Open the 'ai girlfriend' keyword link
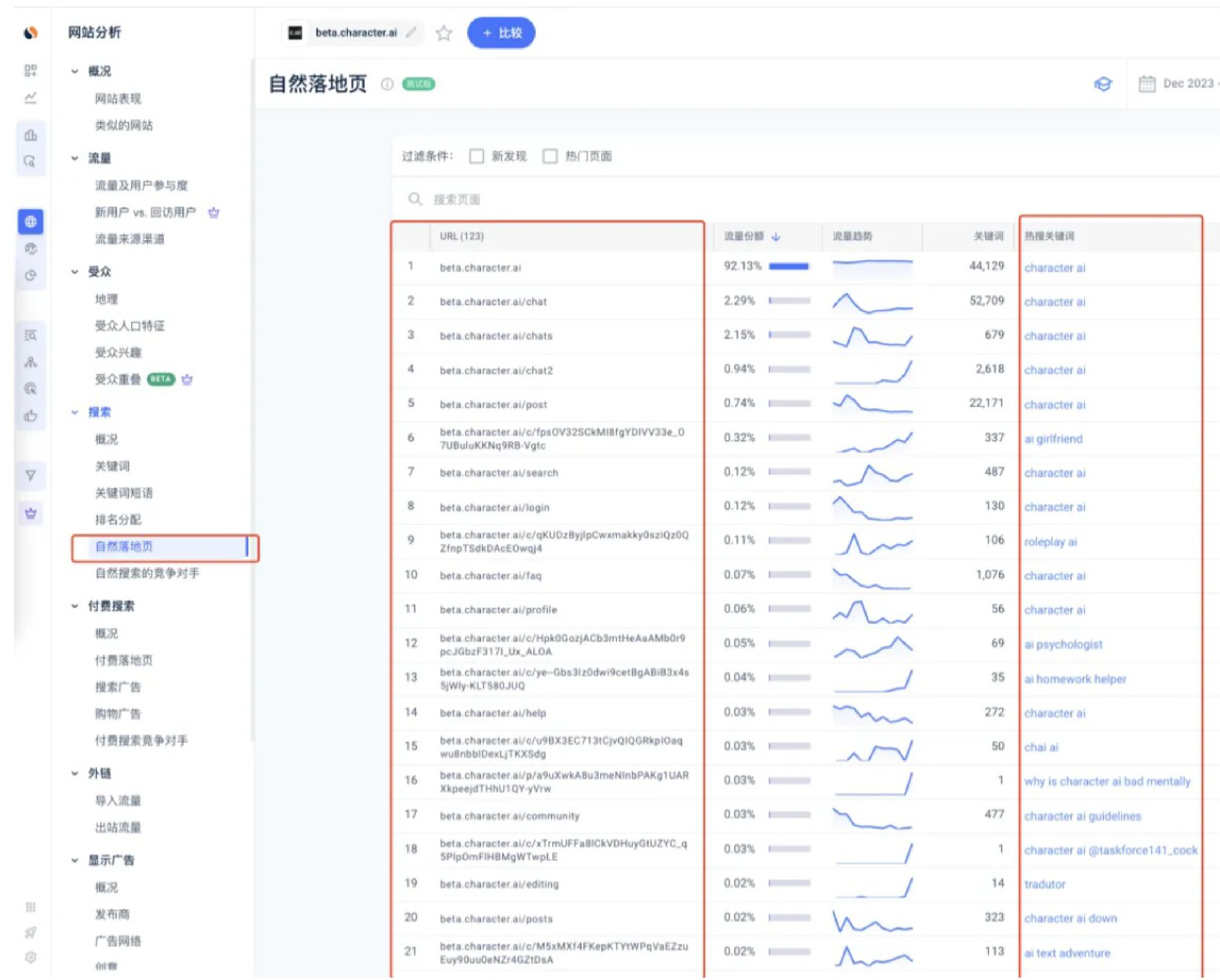Viewport: 1220px width, 980px height. pyautogui.click(x=1053, y=439)
